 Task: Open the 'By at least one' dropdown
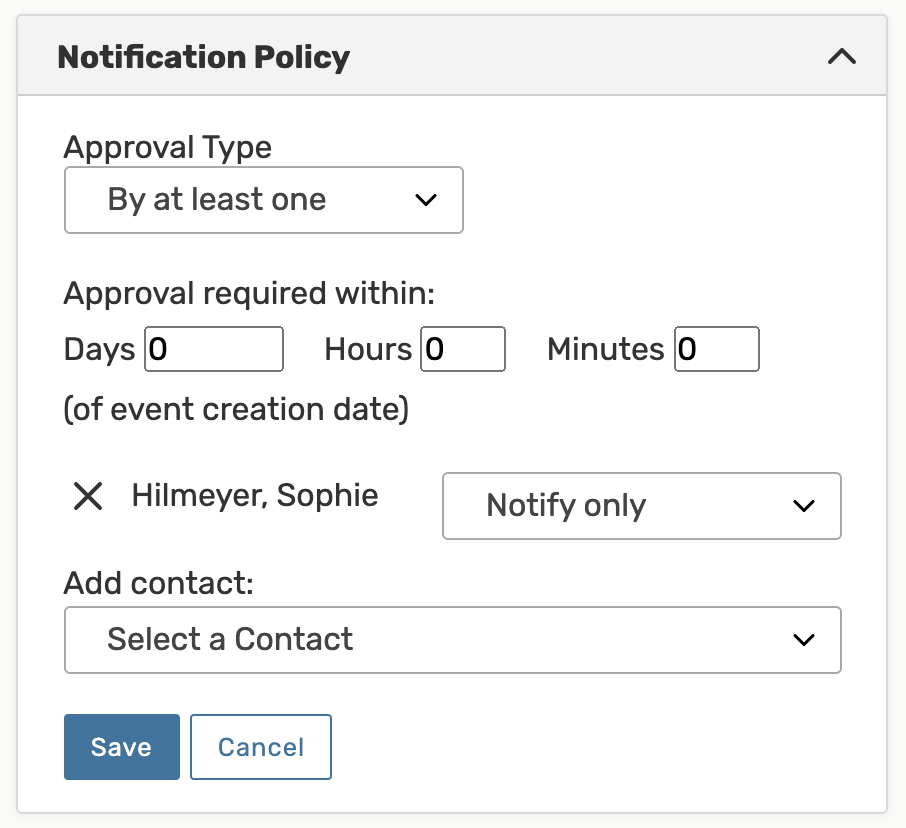coord(263,200)
